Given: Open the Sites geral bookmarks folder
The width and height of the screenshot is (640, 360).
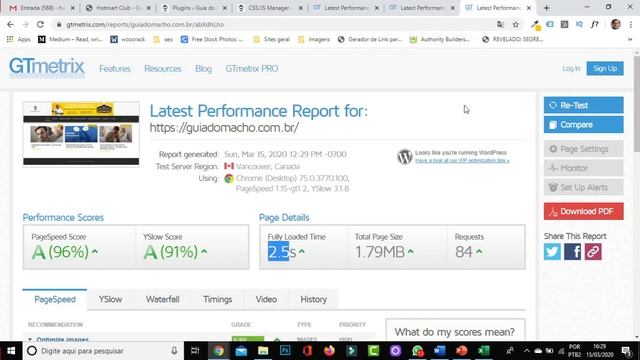Looking at the screenshot, I should click(271, 40).
